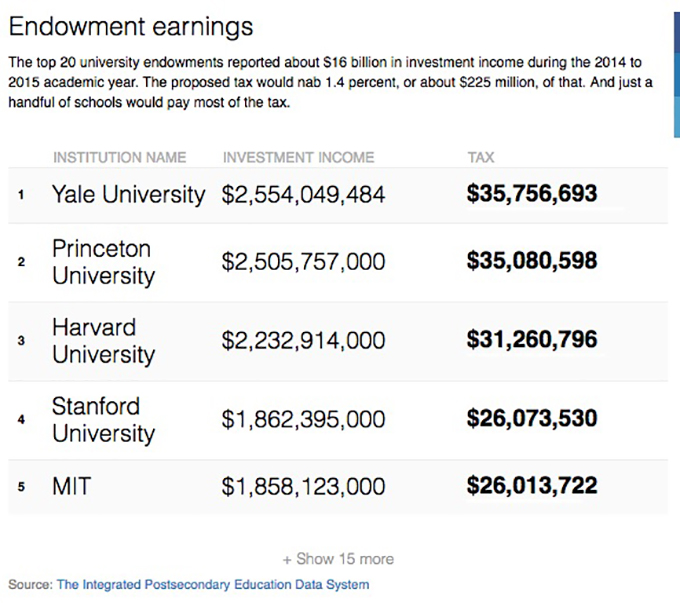
Task: Click MIT's tax amount $26,013,722
Action: tap(532, 487)
